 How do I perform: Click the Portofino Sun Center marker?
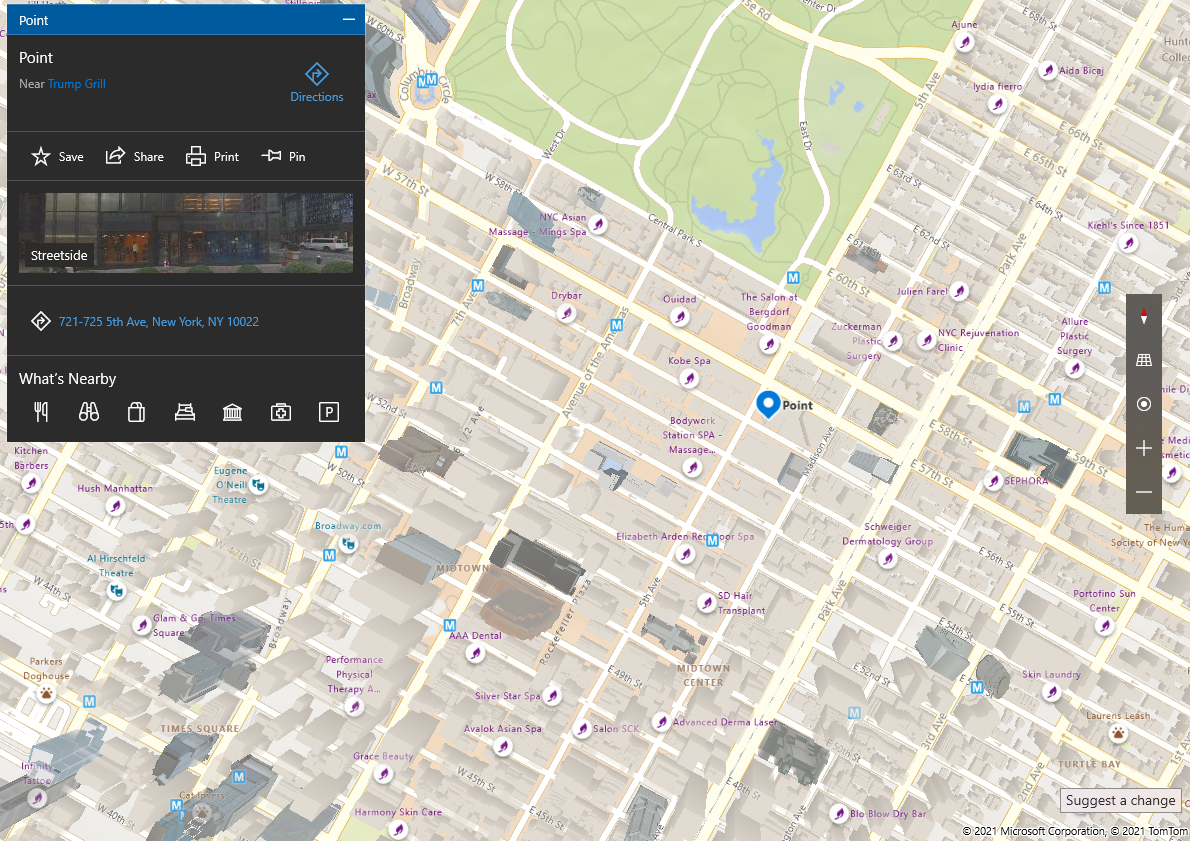pyautogui.click(x=1105, y=626)
